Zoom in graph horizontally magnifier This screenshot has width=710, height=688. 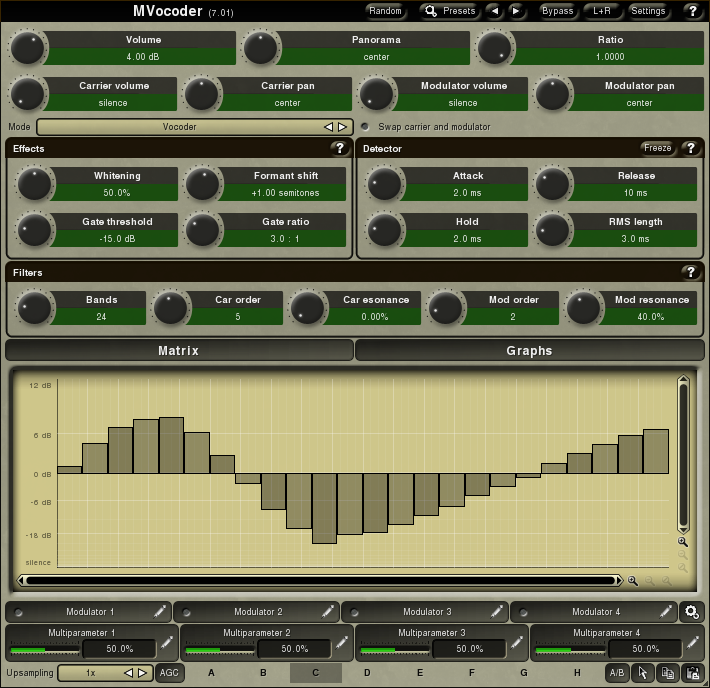(633, 581)
